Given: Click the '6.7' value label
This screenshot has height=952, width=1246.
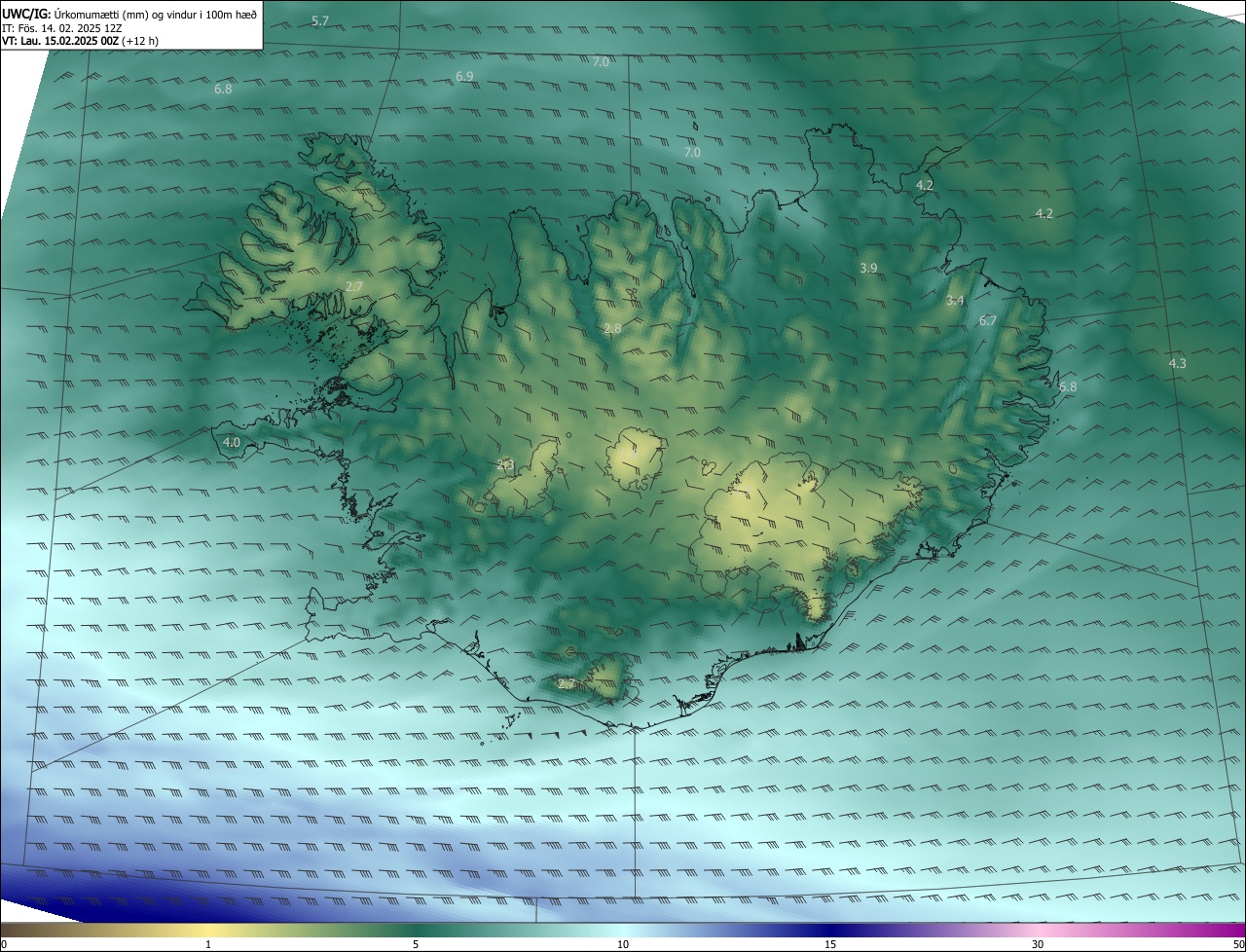Looking at the screenshot, I should 988,320.
